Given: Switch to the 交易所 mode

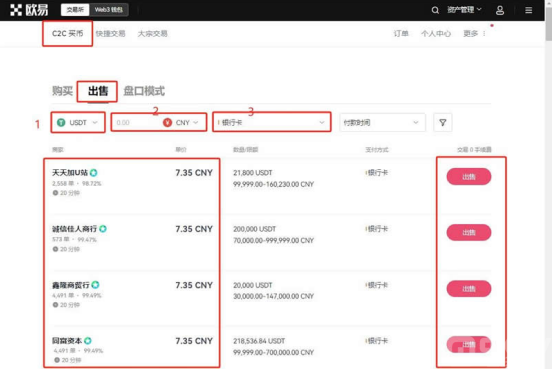Looking at the screenshot, I should click(x=75, y=10).
